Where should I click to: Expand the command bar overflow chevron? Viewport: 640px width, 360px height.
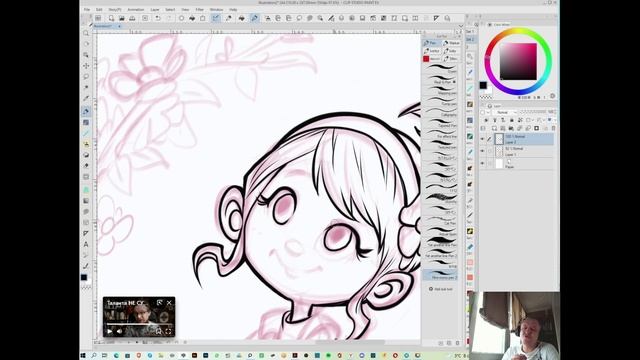tap(461, 26)
